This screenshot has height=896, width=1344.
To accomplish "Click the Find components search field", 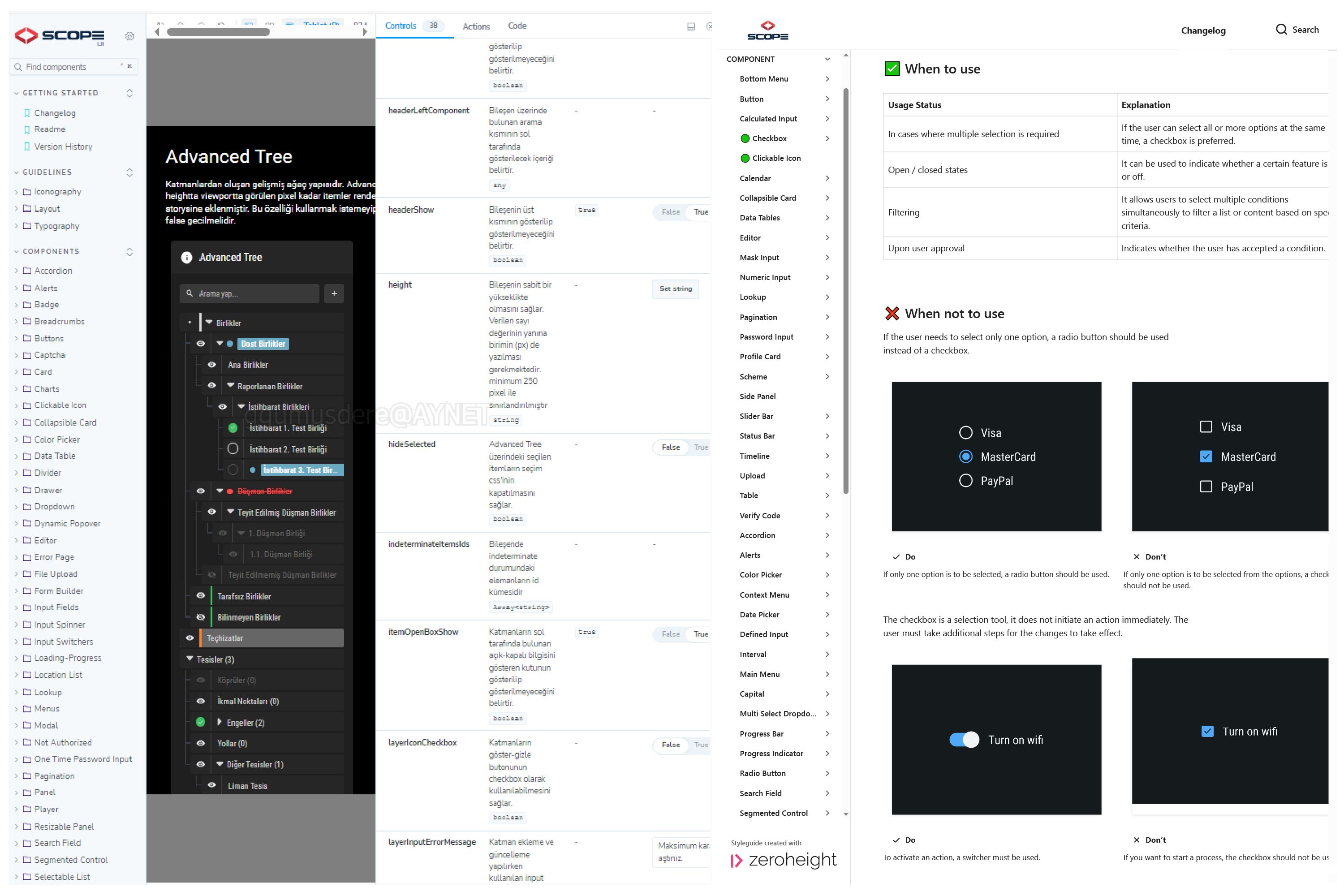I will click(69, 67).
